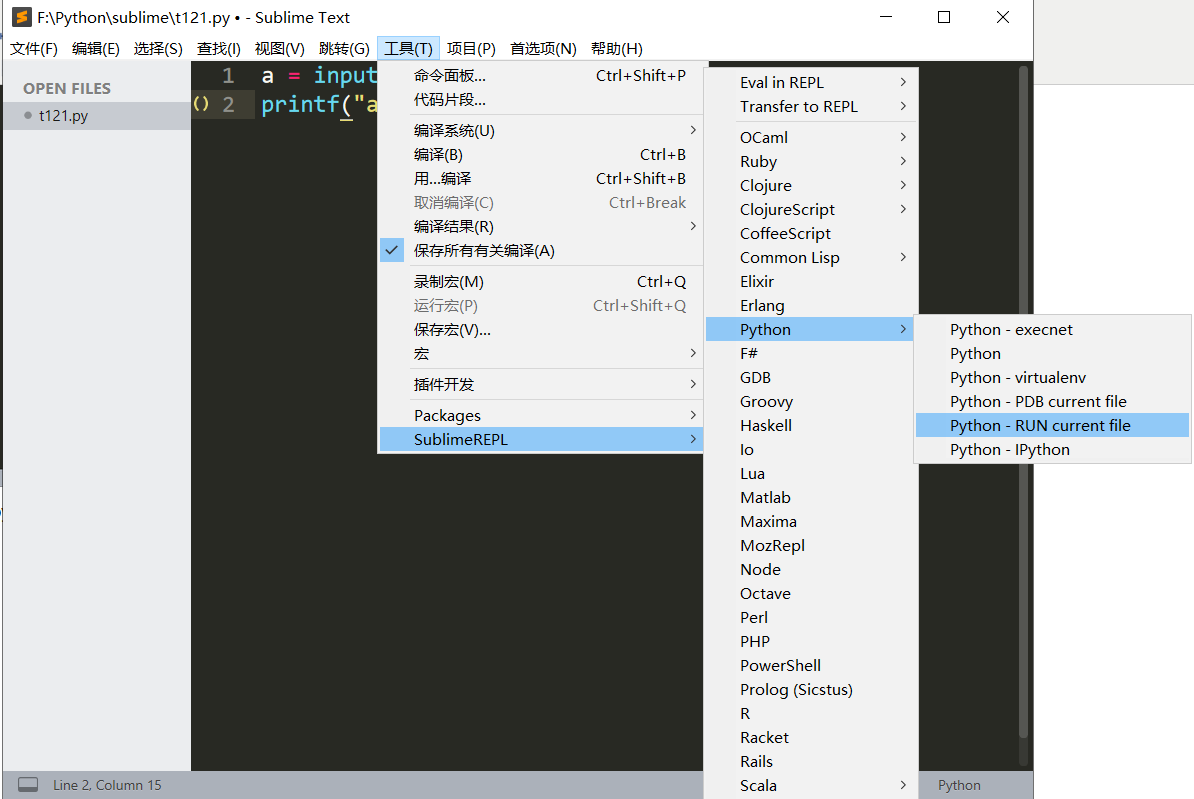Click the unsaved dot beside t121.py

coord(28,116)
